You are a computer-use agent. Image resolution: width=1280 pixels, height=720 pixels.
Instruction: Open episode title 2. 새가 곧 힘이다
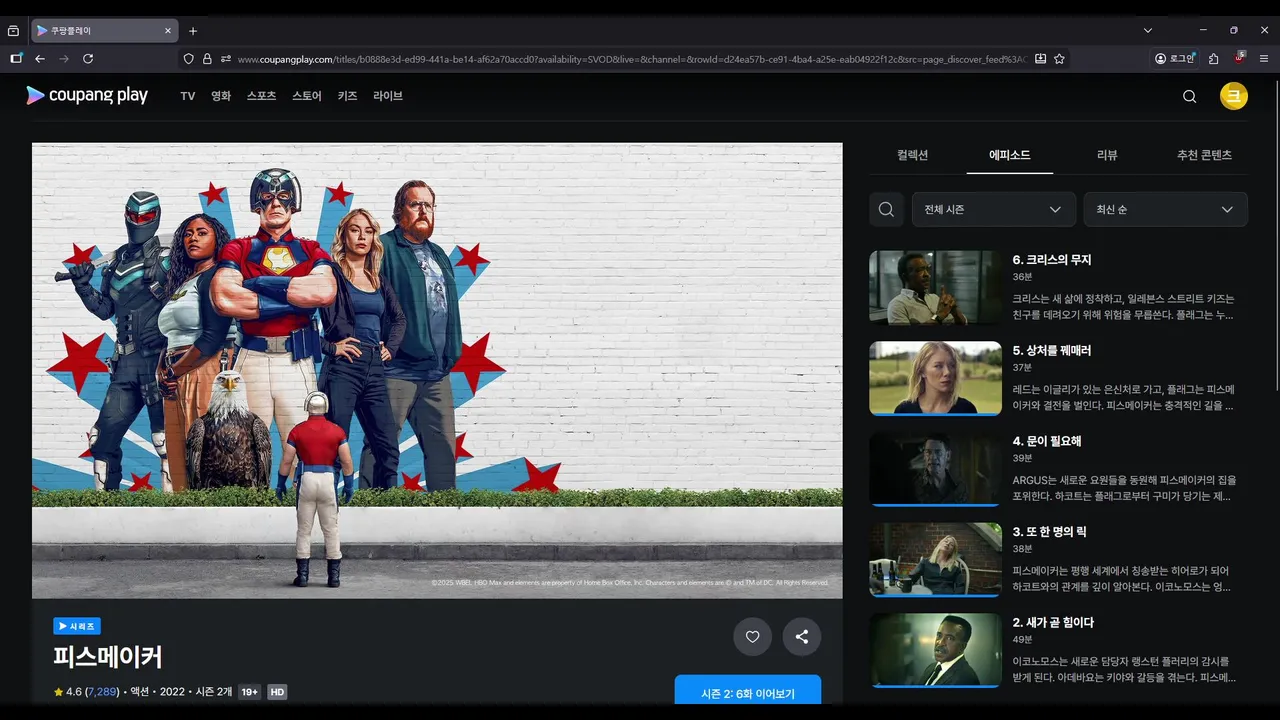point(1053,622)
